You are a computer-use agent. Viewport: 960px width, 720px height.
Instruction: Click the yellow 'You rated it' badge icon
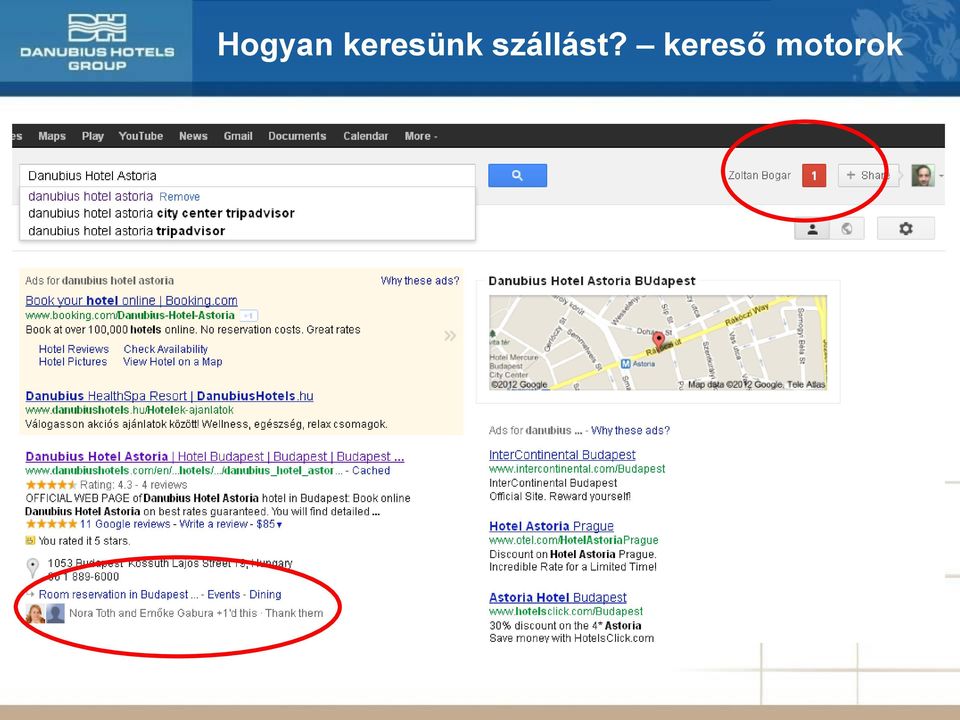click(x=29, y=541)
